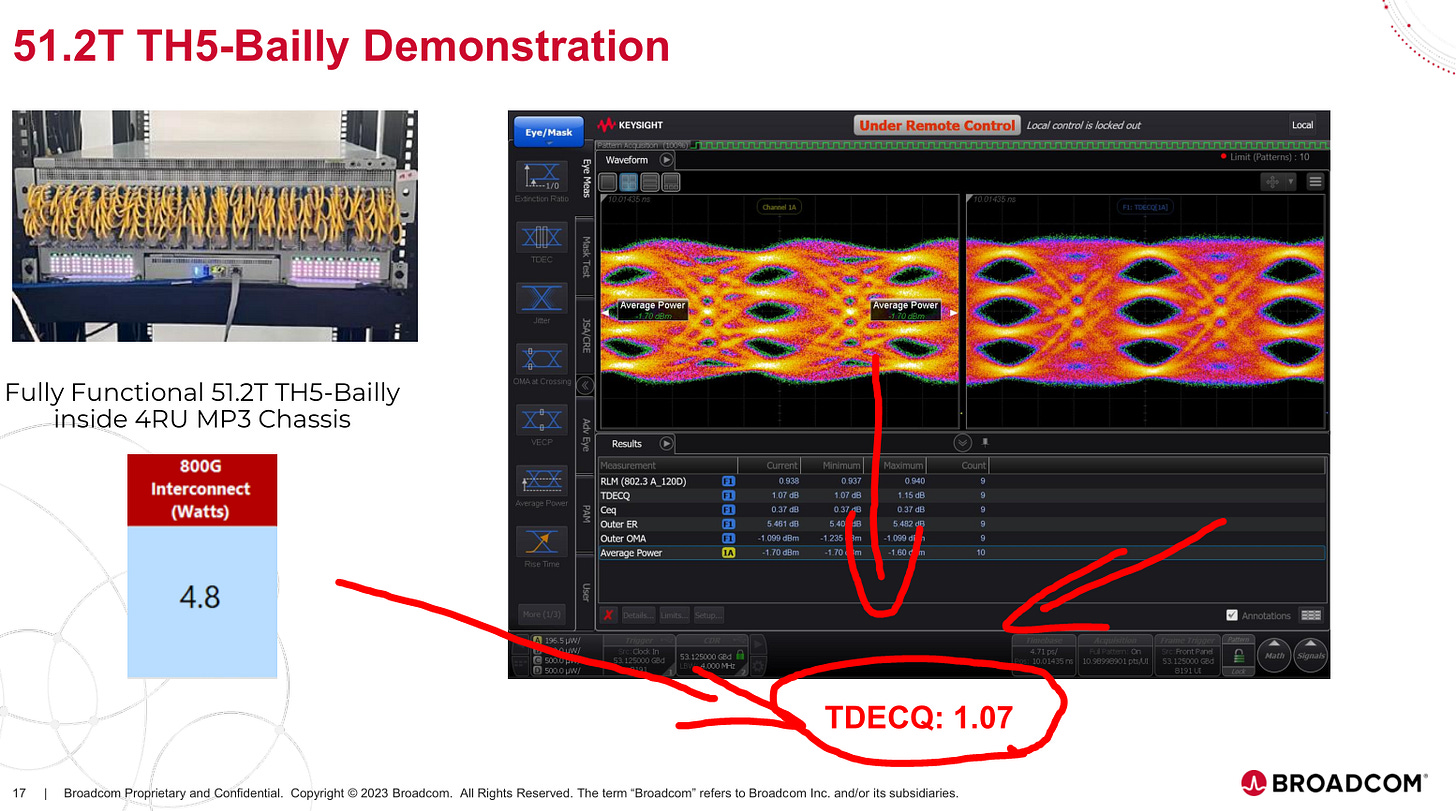This screenshot has width=1456, height=811.
Task: Select the VECP measurement icon
Action: 541,419
